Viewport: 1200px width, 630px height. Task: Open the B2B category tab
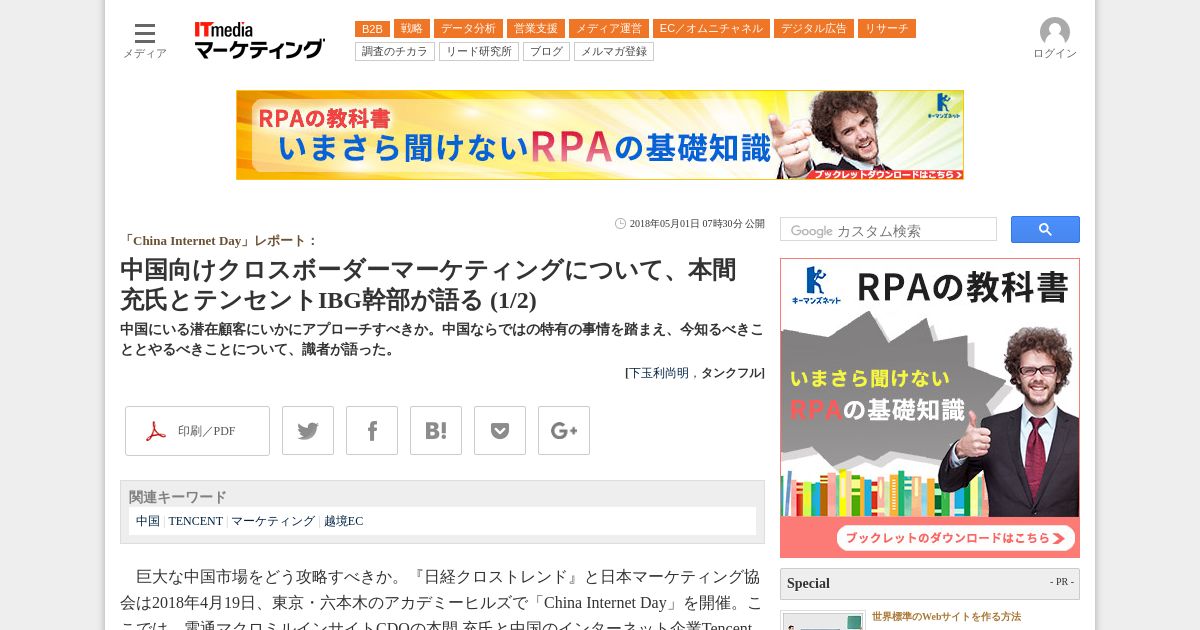pos(372,29)
